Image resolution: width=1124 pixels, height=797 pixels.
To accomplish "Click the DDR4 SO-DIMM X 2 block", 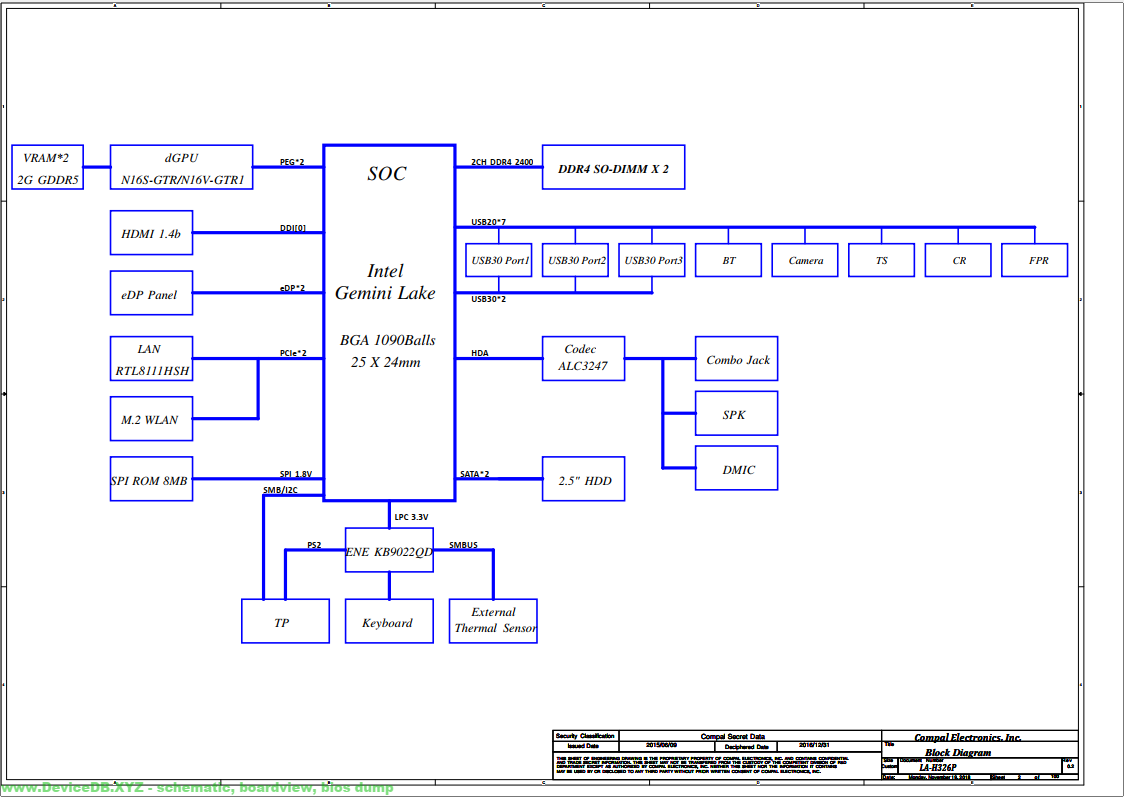I will (614, 168).
